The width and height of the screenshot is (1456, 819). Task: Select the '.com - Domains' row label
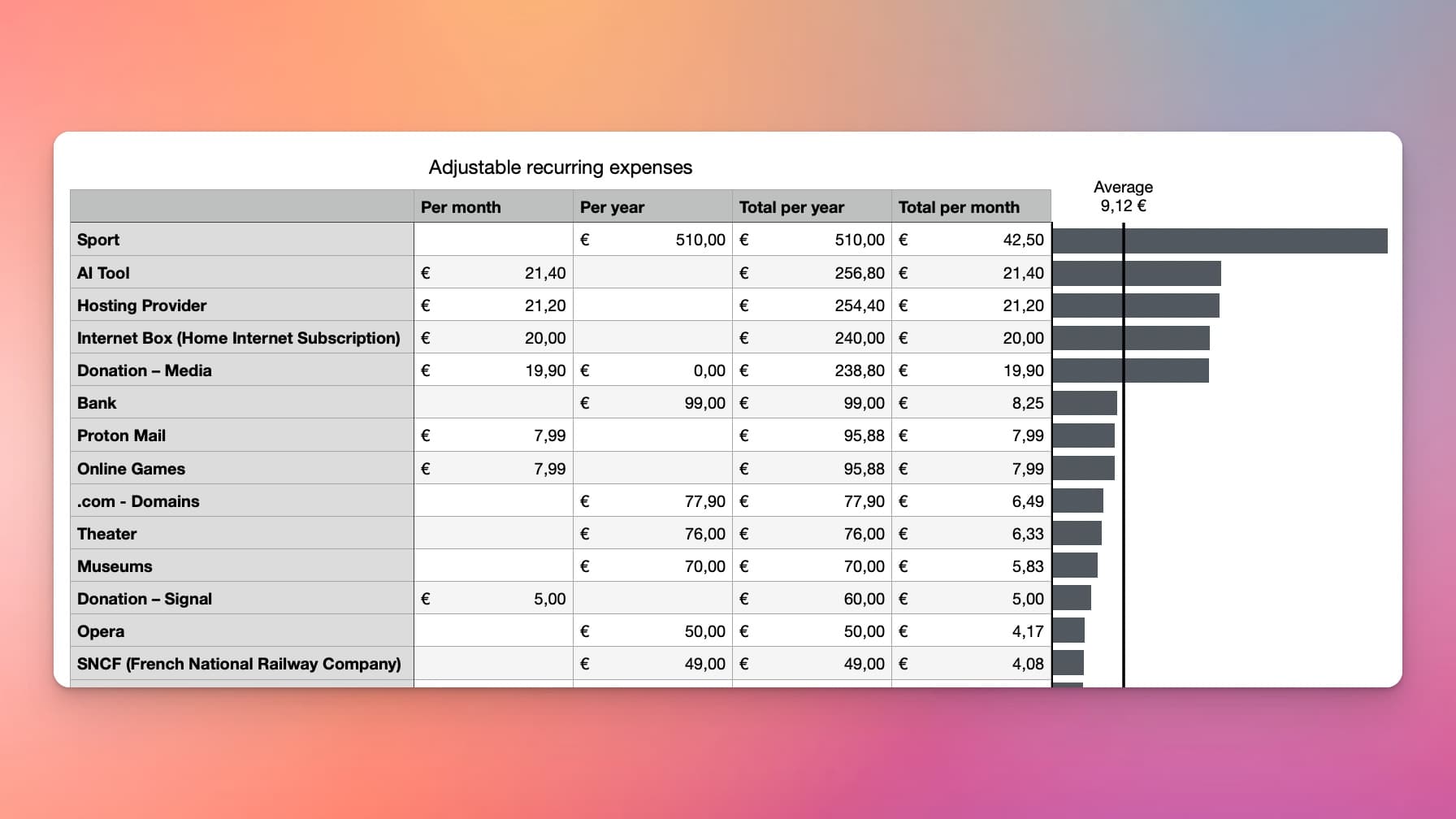coord(242,501)
